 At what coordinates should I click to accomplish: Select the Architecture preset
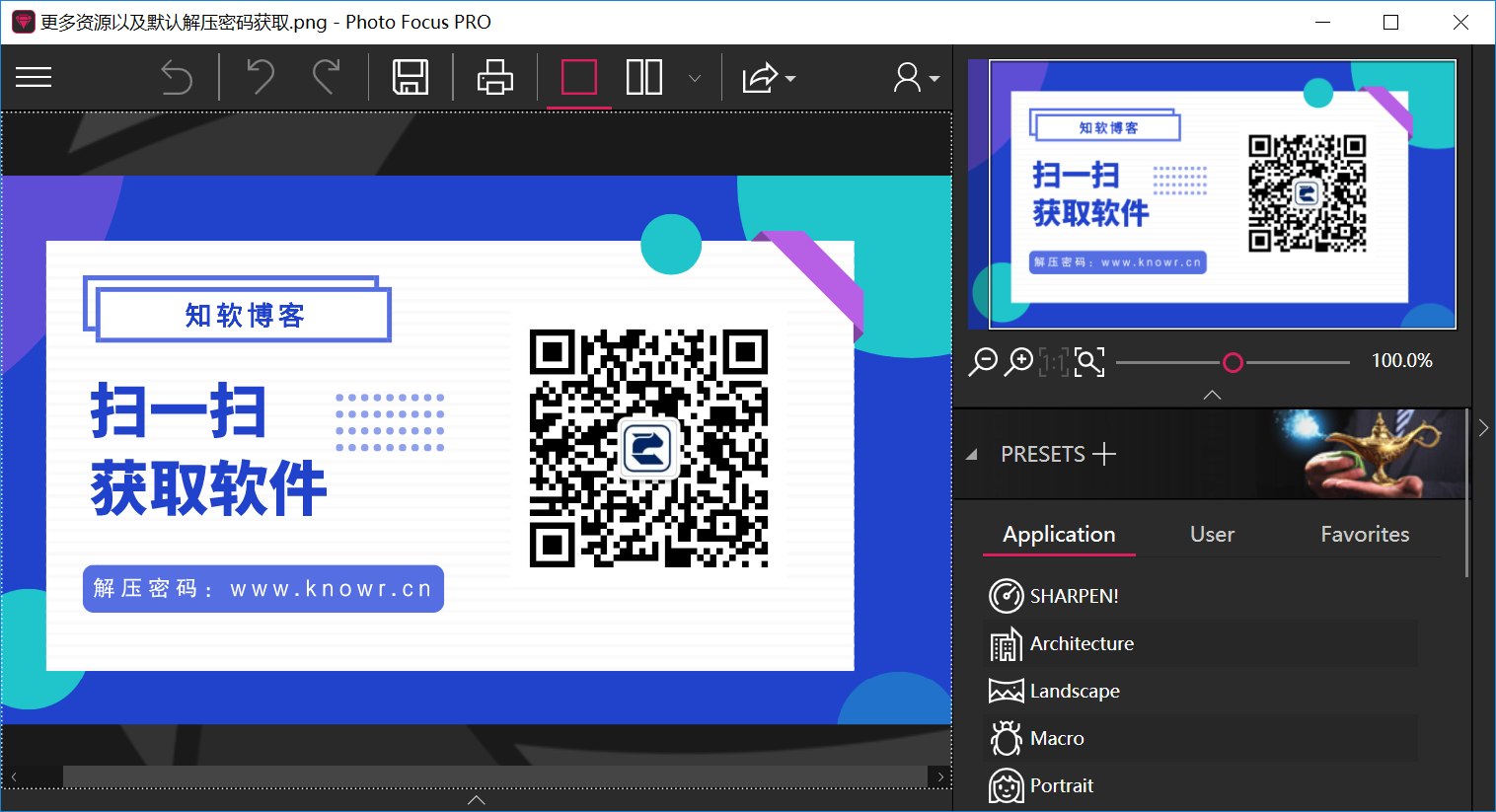pyautogui.click(x=1202, y=643)
